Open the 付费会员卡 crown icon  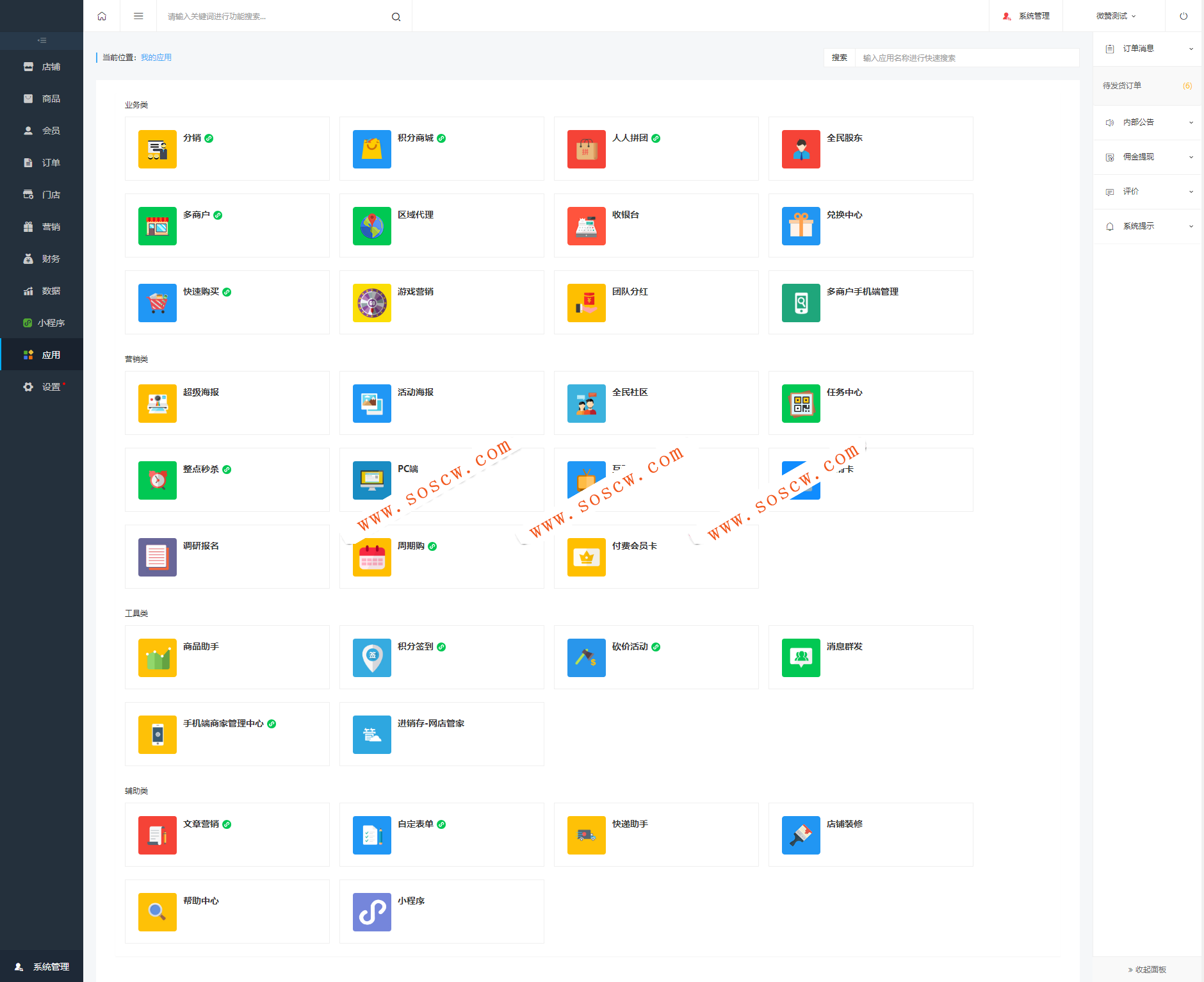click(586, 557)
